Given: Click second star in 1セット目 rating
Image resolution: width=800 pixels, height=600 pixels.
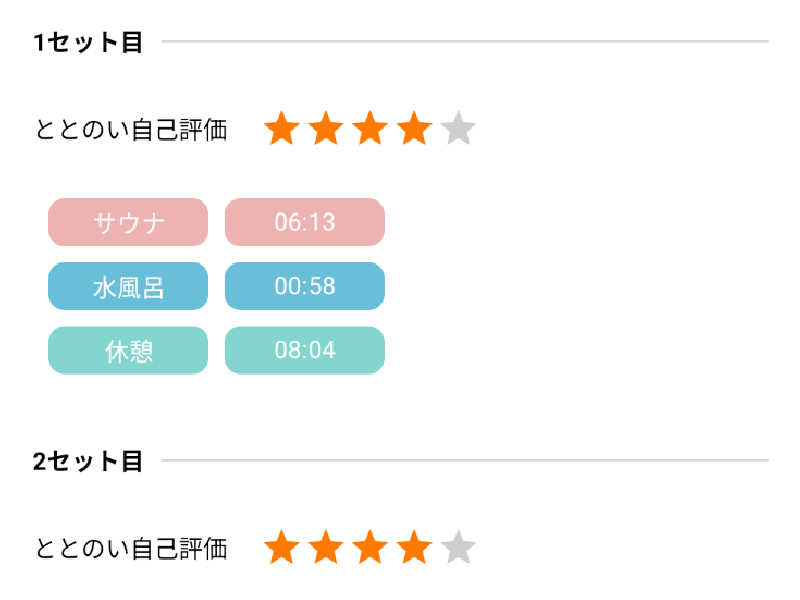Looking at the screenshot, I should (x=326, y=130).
